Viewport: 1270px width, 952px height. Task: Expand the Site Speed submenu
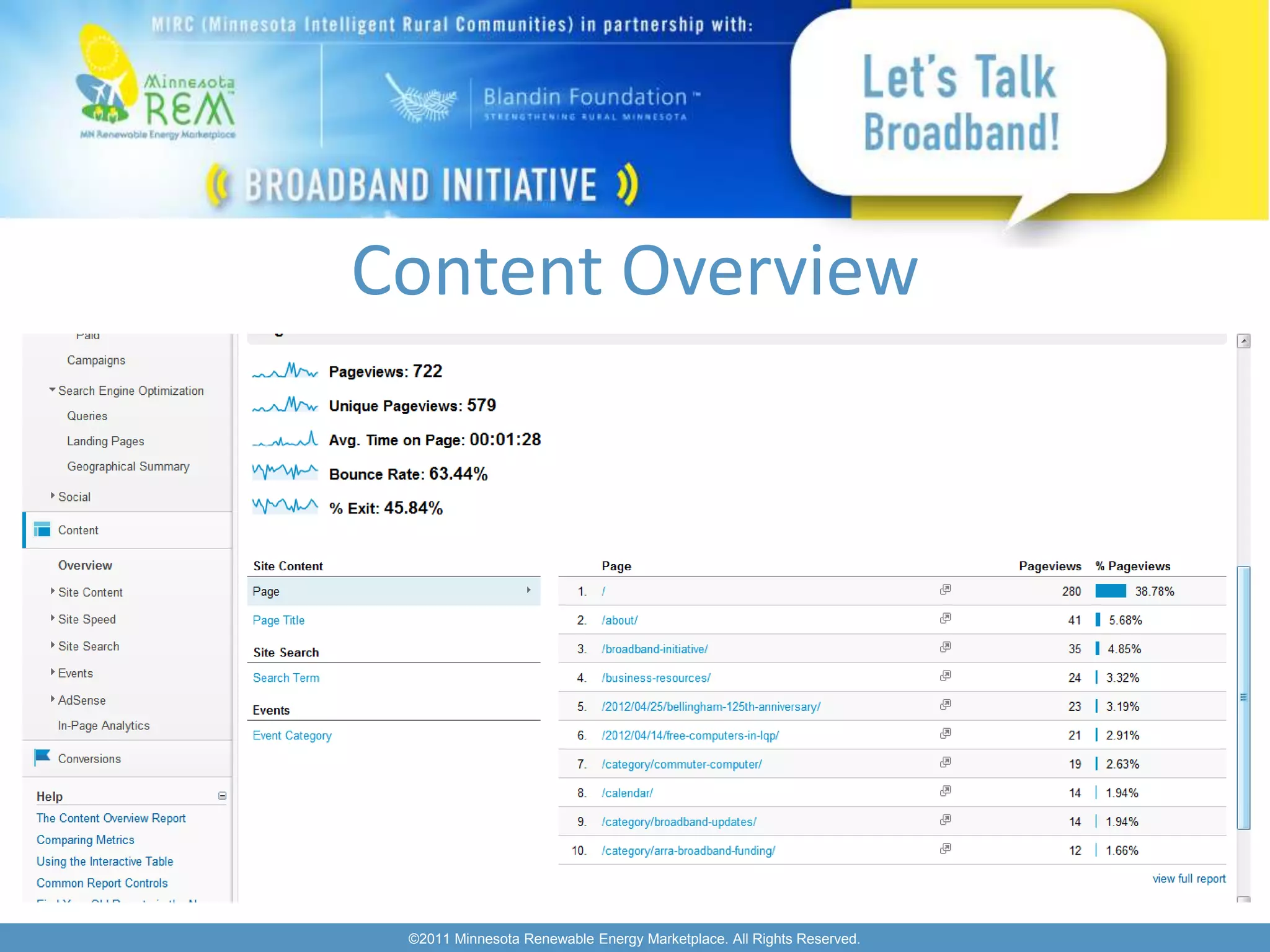coord(52,618)
